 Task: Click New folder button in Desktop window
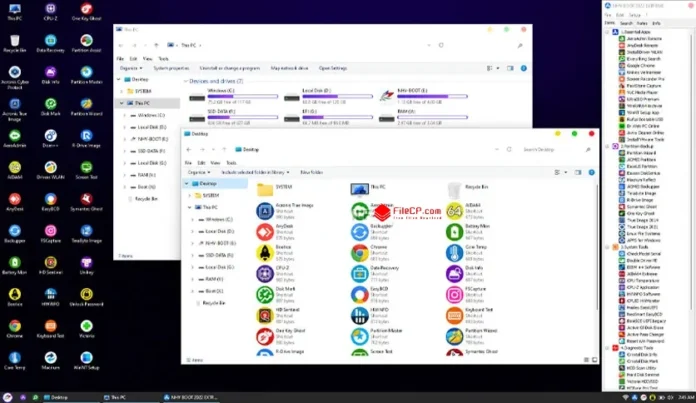312,172
